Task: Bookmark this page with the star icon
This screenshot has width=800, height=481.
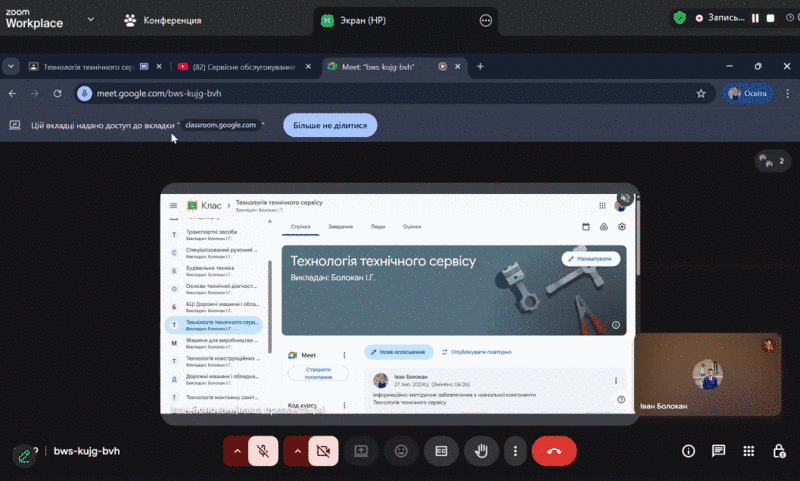Action: [x=701, y=93]
